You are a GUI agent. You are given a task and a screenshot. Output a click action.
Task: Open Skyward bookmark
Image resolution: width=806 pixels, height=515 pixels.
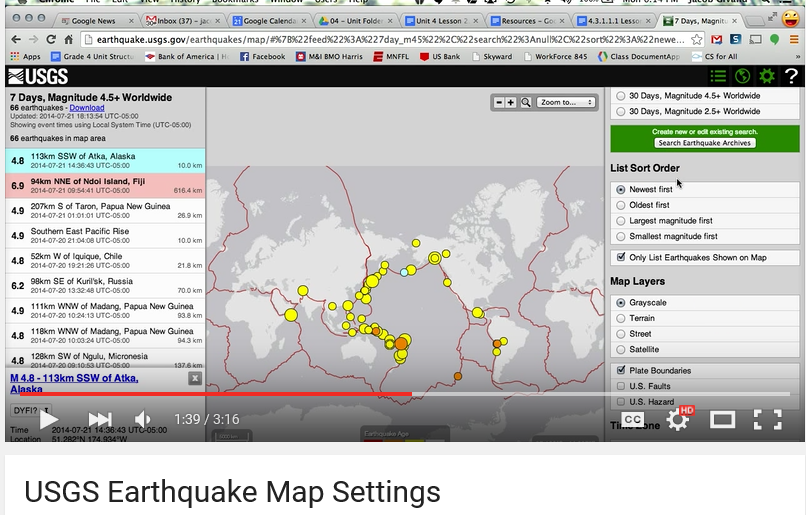pyautogui.click(x=492, y=57)
